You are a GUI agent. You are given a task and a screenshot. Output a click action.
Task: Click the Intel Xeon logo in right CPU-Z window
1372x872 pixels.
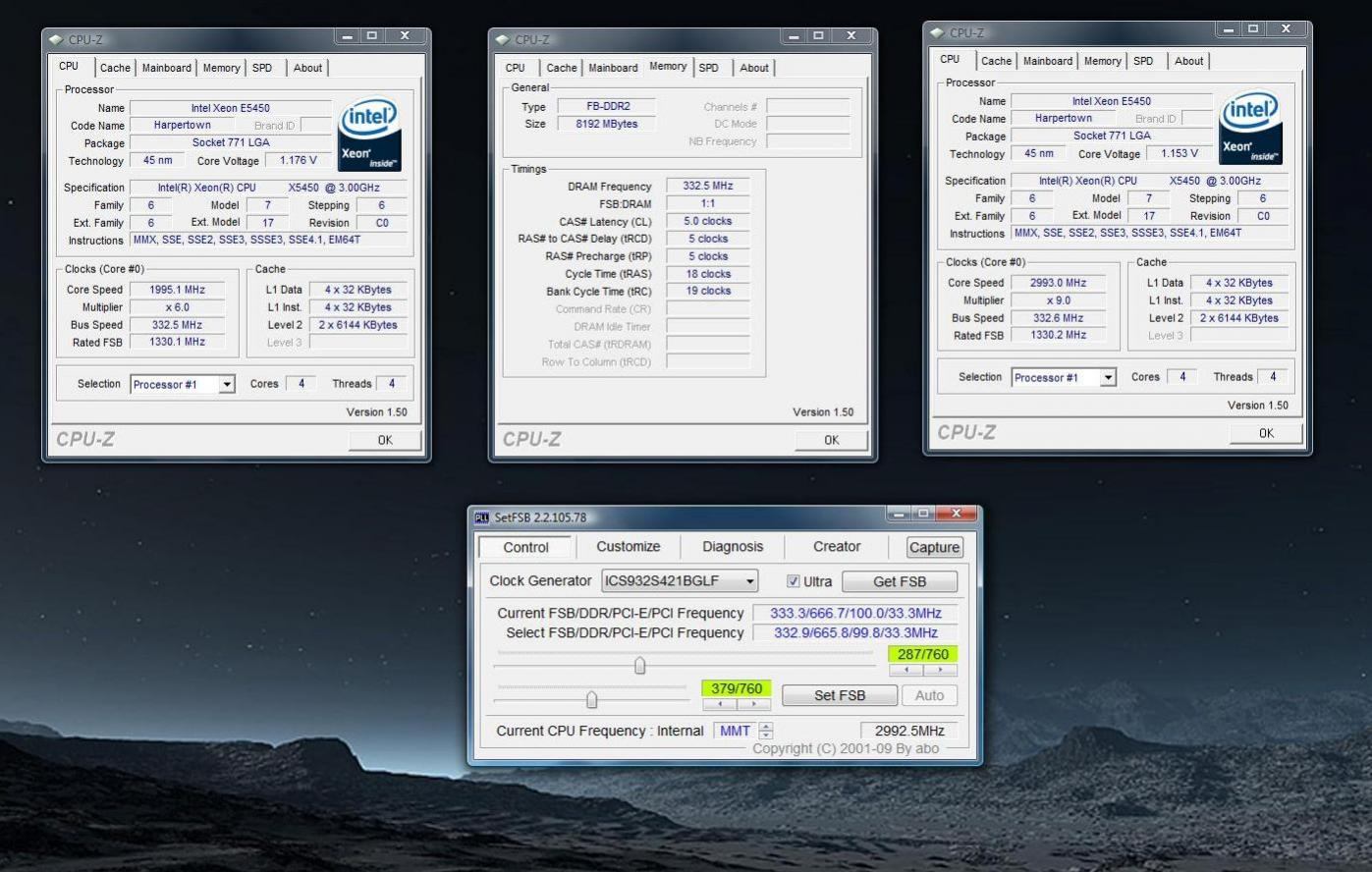click(x=1250, y=127)
